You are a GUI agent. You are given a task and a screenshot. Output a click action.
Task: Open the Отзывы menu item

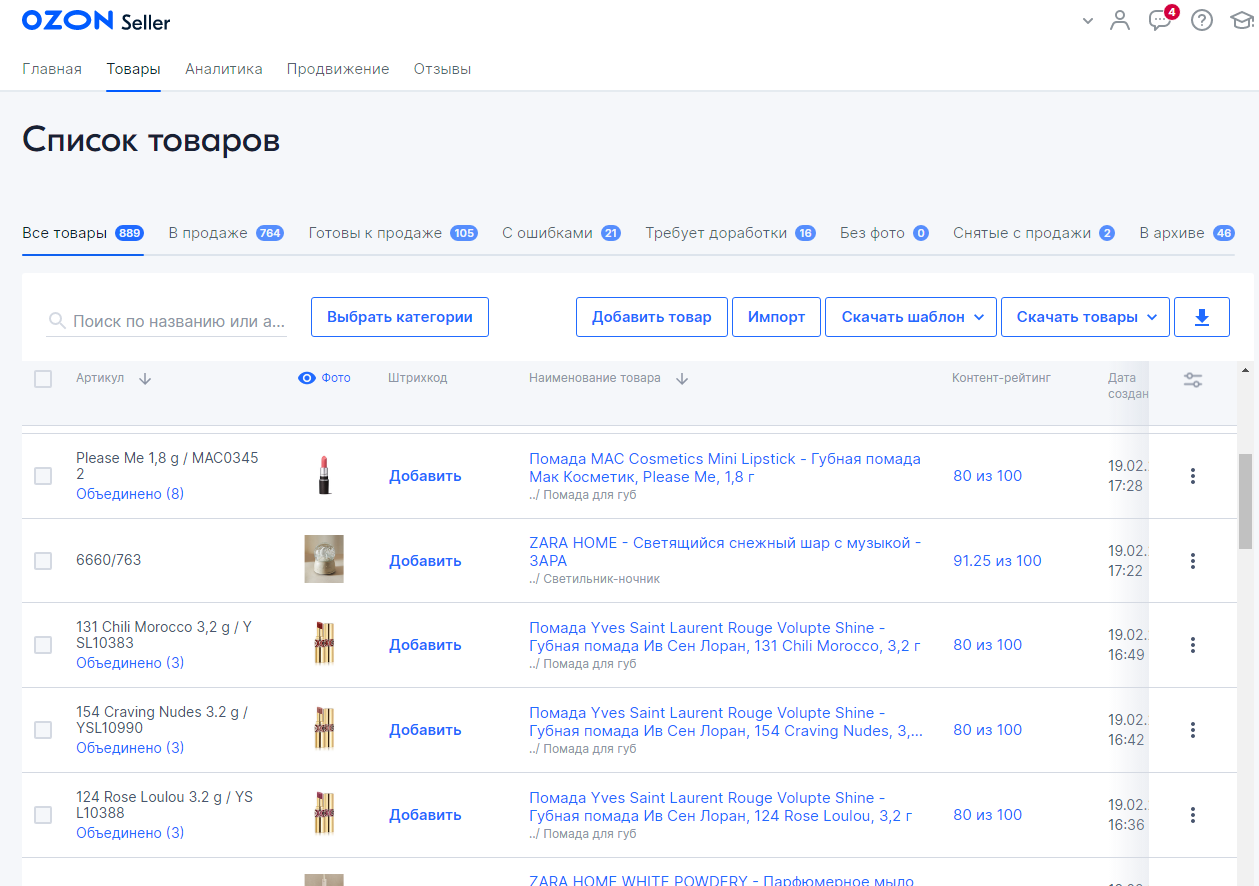coord(442,69)
